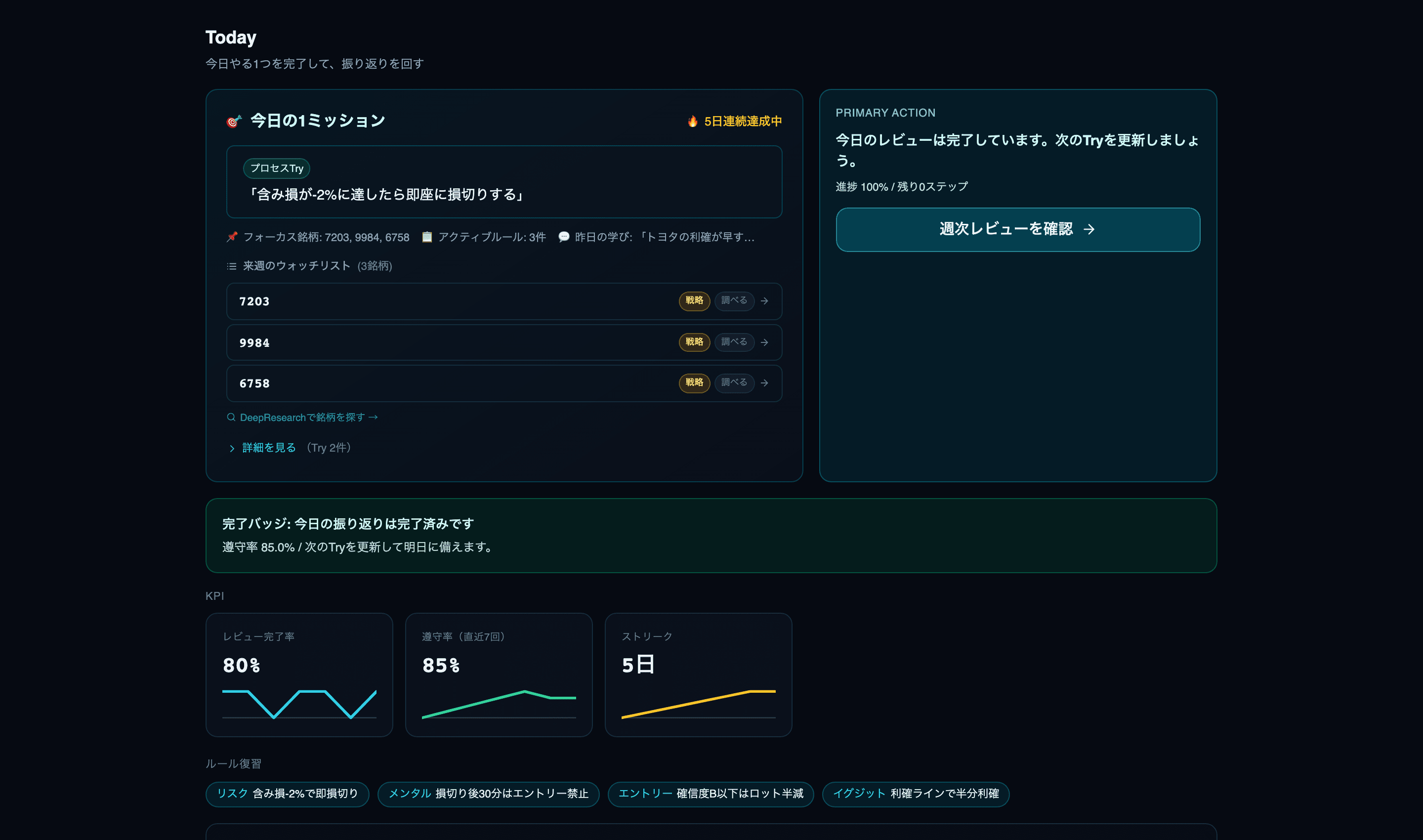Image resolution: width=1423 pixels, height=840 pixels.
Task: Click the プロセスTry tag
Action: [277, 168]
